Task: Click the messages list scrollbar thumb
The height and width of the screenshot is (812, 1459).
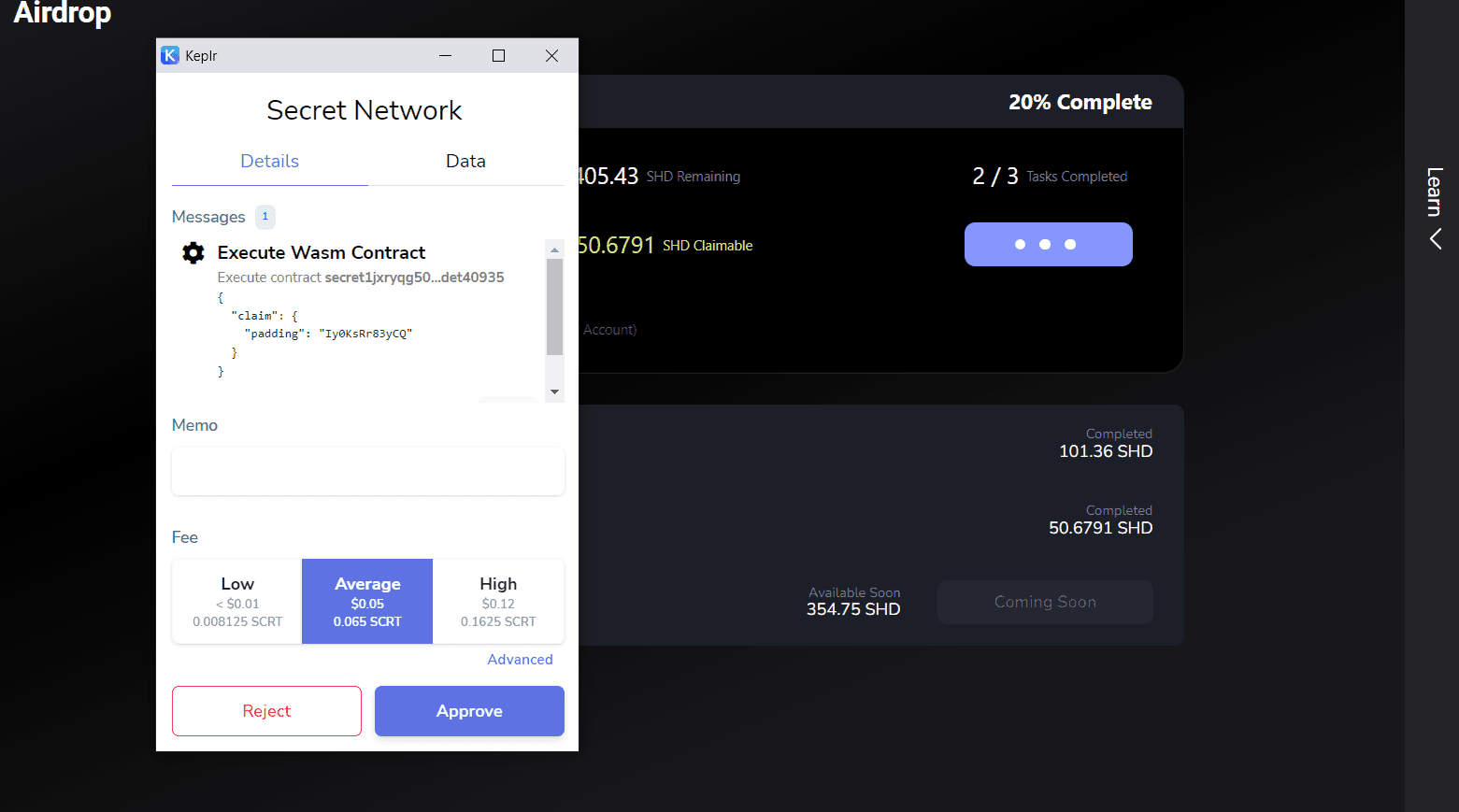Action: [555, 306]
